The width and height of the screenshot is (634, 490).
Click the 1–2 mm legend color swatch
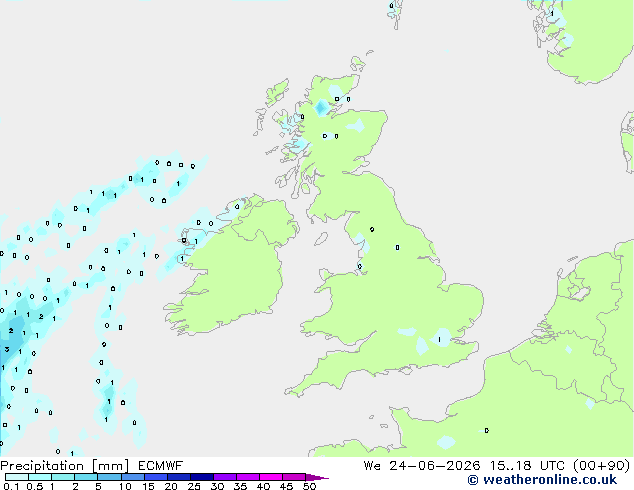[63, 477]
